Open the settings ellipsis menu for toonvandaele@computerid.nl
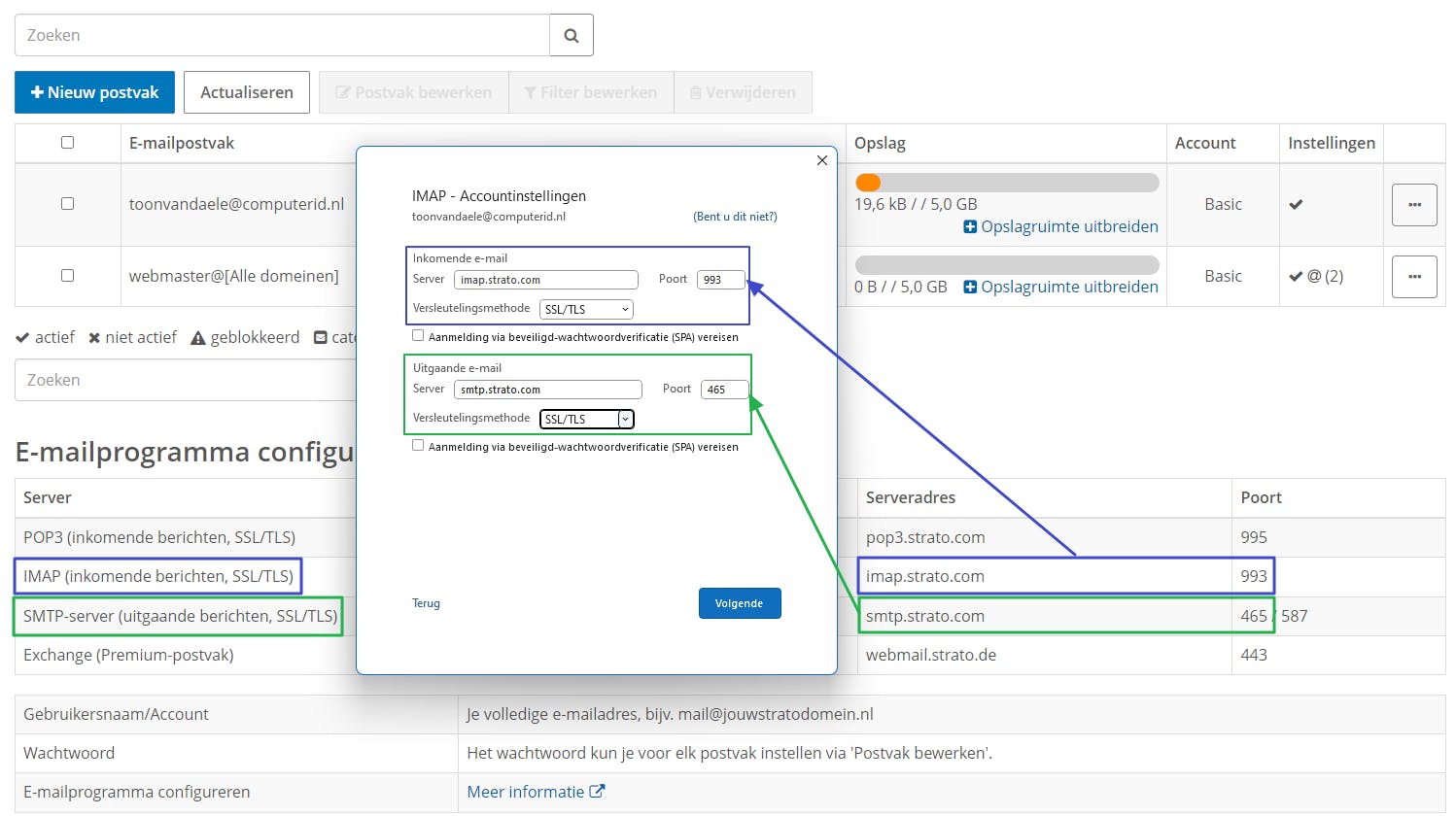Viewport: 1456px width, 816px height. (1414, 204)
